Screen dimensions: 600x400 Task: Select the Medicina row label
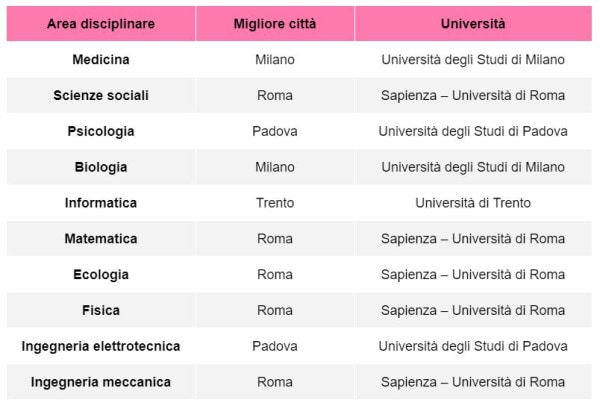click(101, 59)
